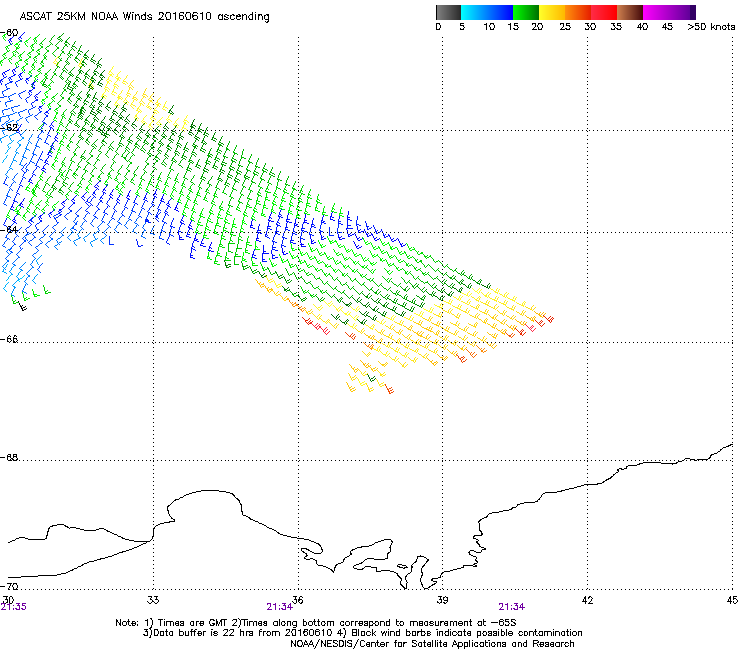Click the -64 latitude axis label

click(x=9, y=230)
